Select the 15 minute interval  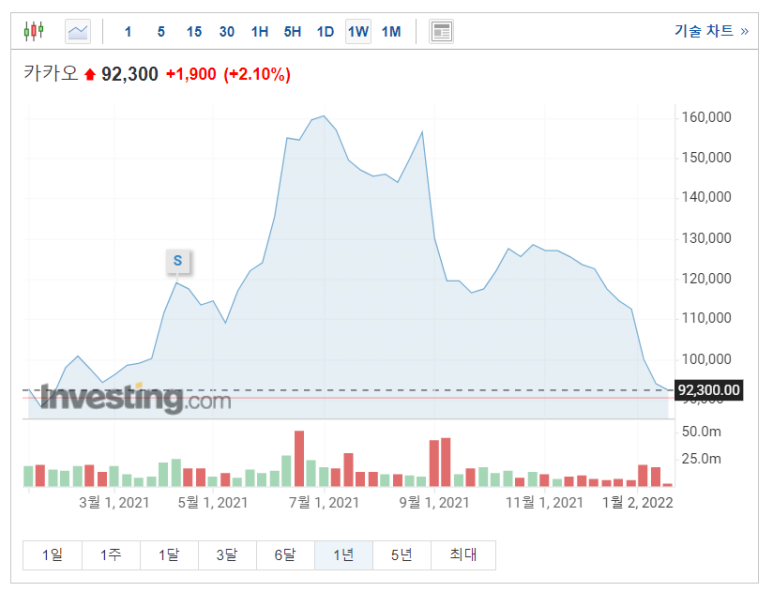pyautogui.click(x=194, y=32)
